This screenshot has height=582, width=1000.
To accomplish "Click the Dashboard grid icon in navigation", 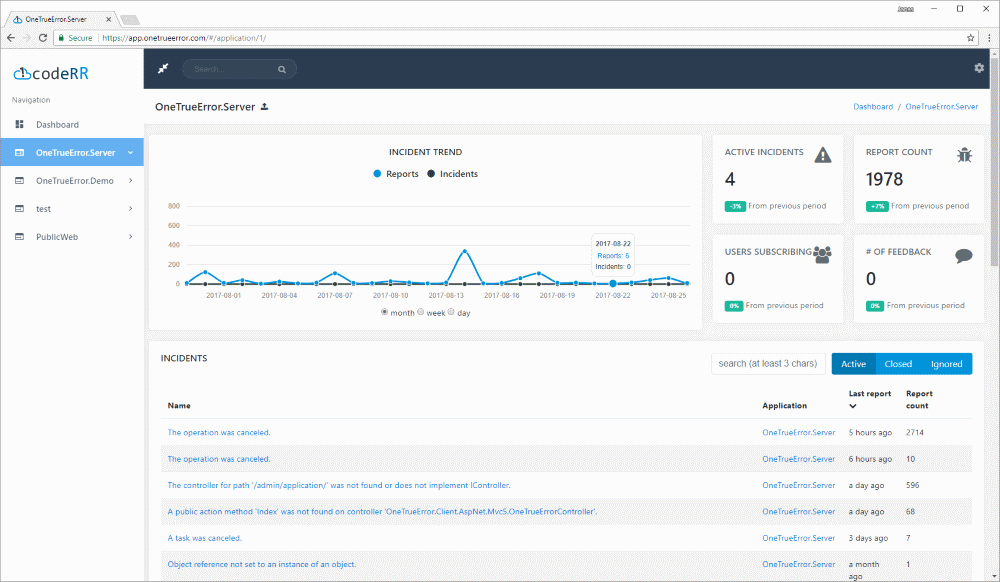I will point(19,124).
